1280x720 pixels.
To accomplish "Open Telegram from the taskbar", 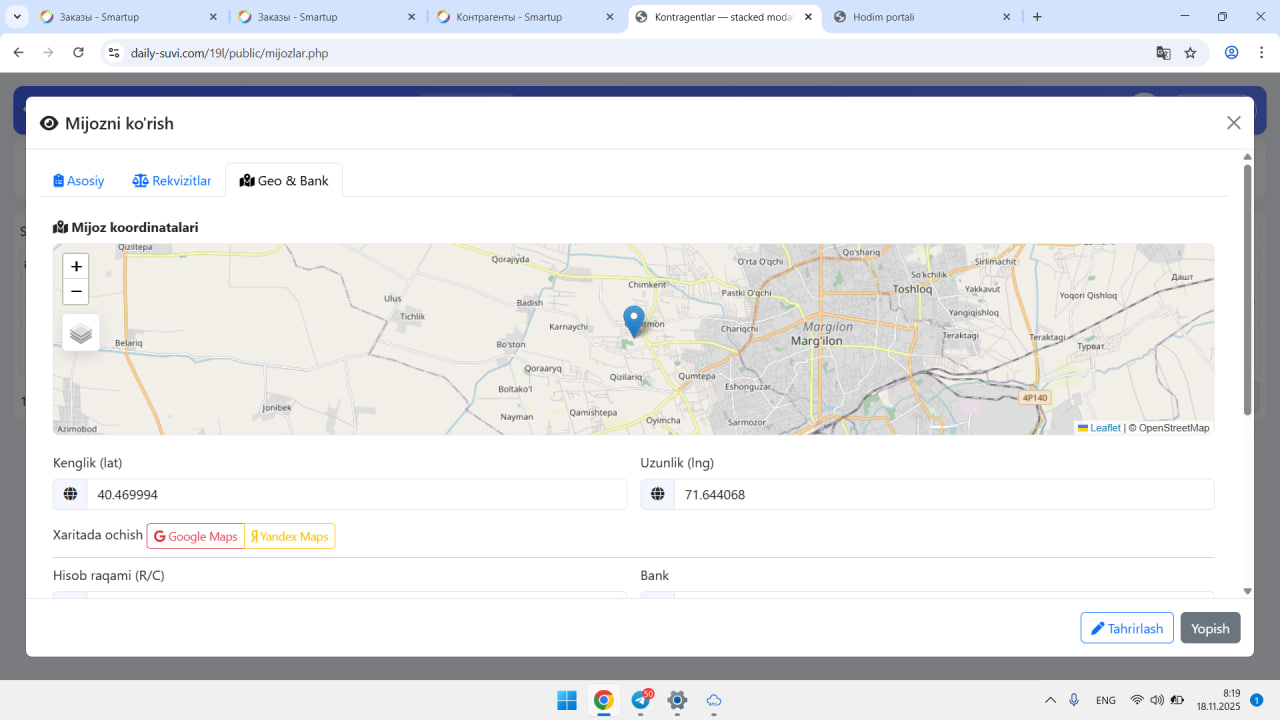I will click(x=641, y=700).
